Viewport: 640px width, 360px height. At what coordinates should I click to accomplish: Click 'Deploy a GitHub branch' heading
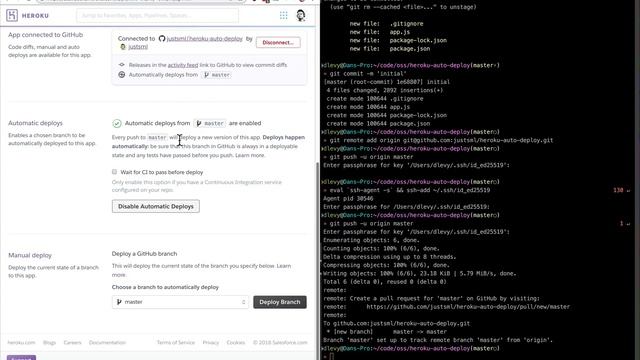tap(144, 253)
